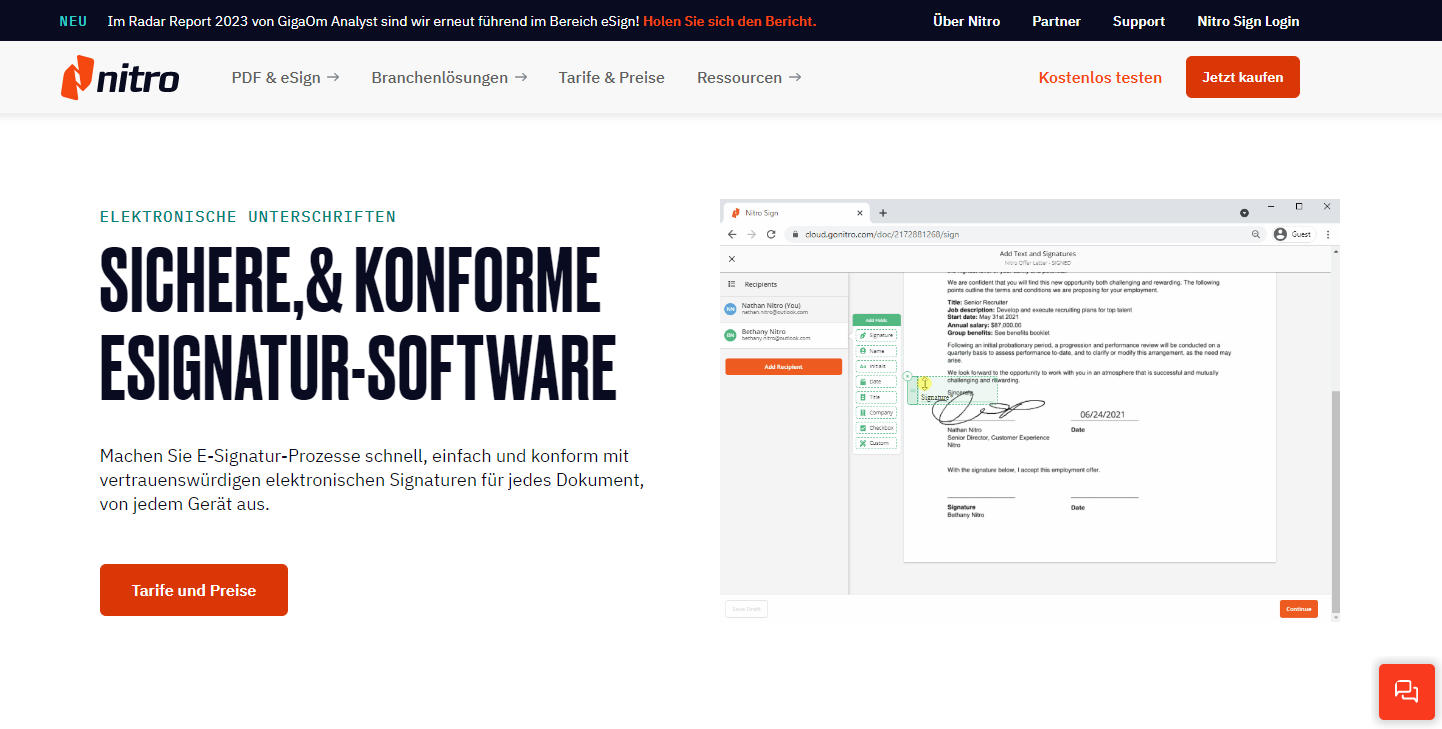Viewport: 1442px width, 729px height.
Task: Click the 'Recipients' label in the preview
Action: click(761, 284)
